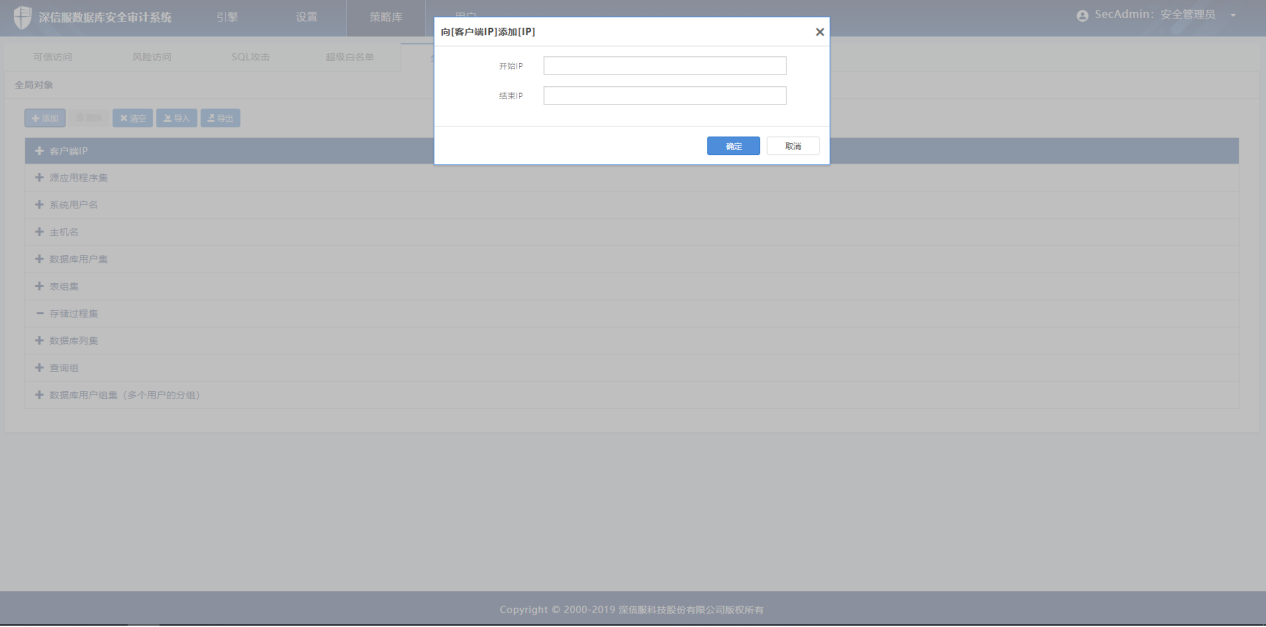Click the 导入 button in background toolbar
1266x627 pixels.
tap(176, 118)
